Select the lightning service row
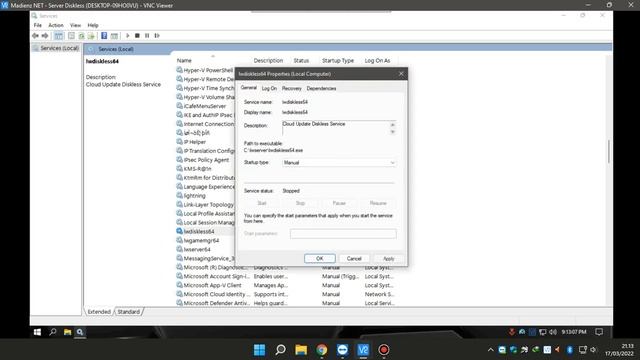Viewport: 640px width, 360px height. [195, 196]
